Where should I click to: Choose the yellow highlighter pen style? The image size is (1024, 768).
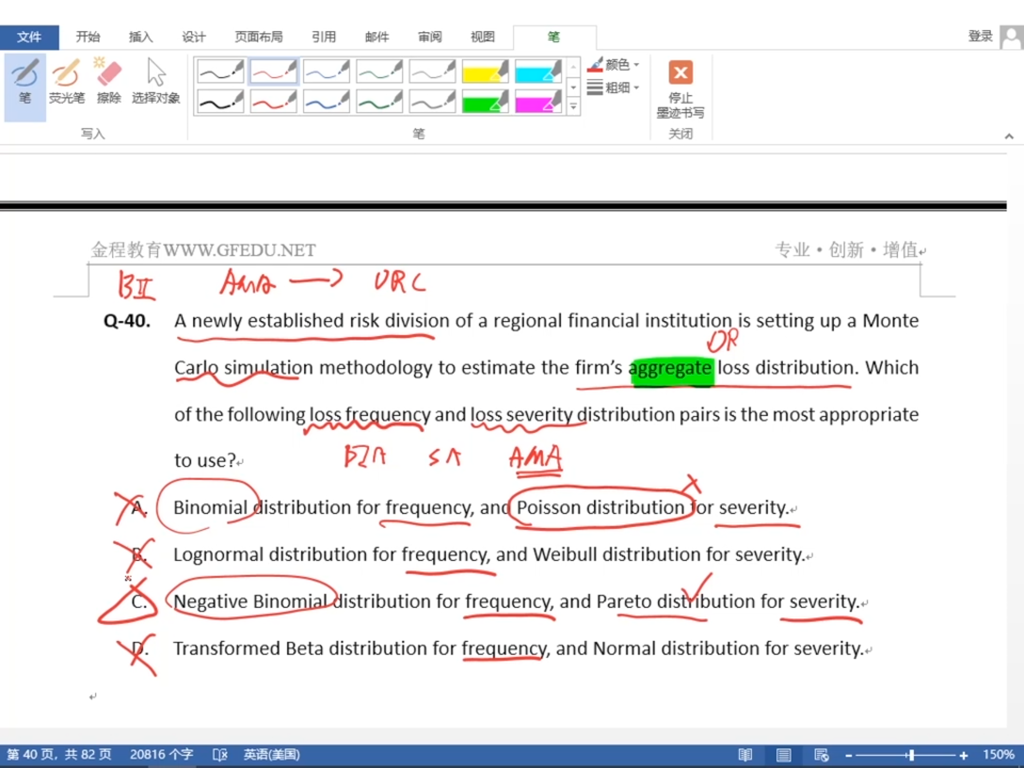tap(485, 71)
